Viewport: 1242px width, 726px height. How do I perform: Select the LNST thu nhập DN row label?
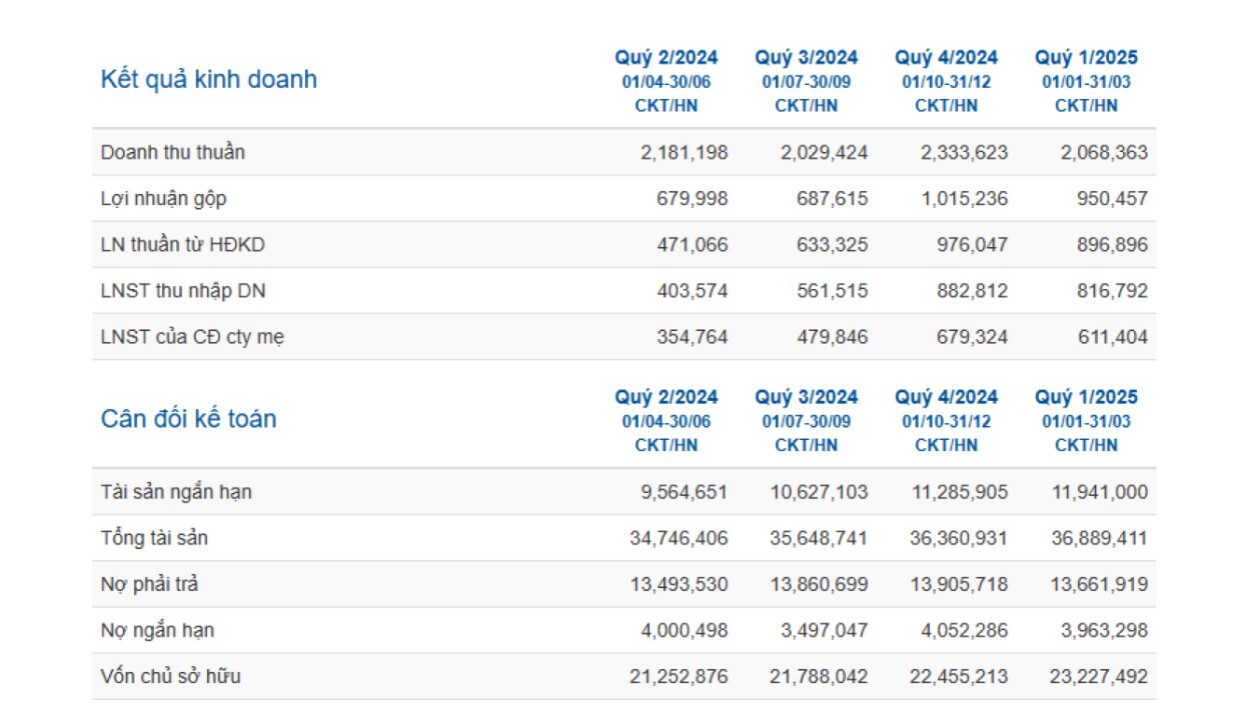[x=183, y=291]
